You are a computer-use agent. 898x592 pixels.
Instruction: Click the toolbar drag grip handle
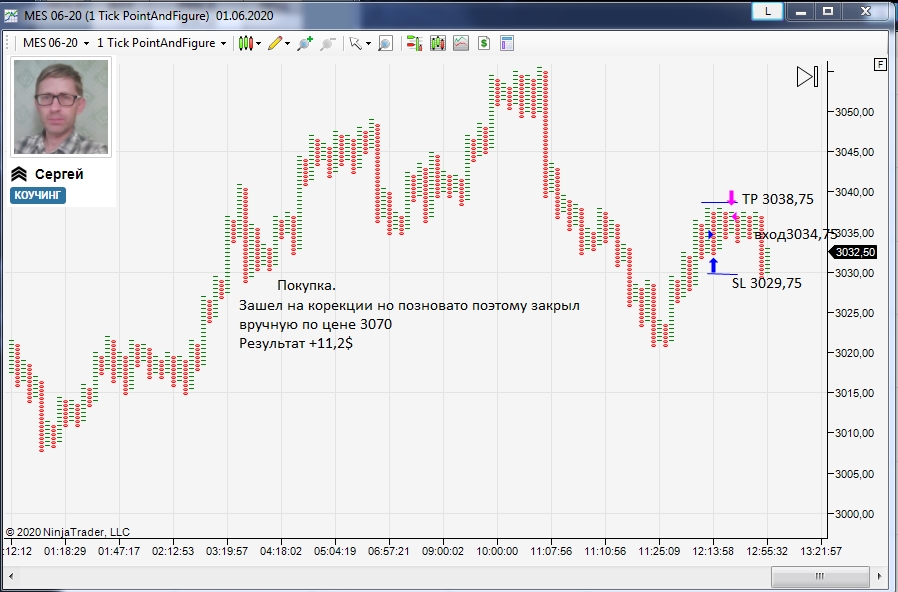[x=7, y=43]
